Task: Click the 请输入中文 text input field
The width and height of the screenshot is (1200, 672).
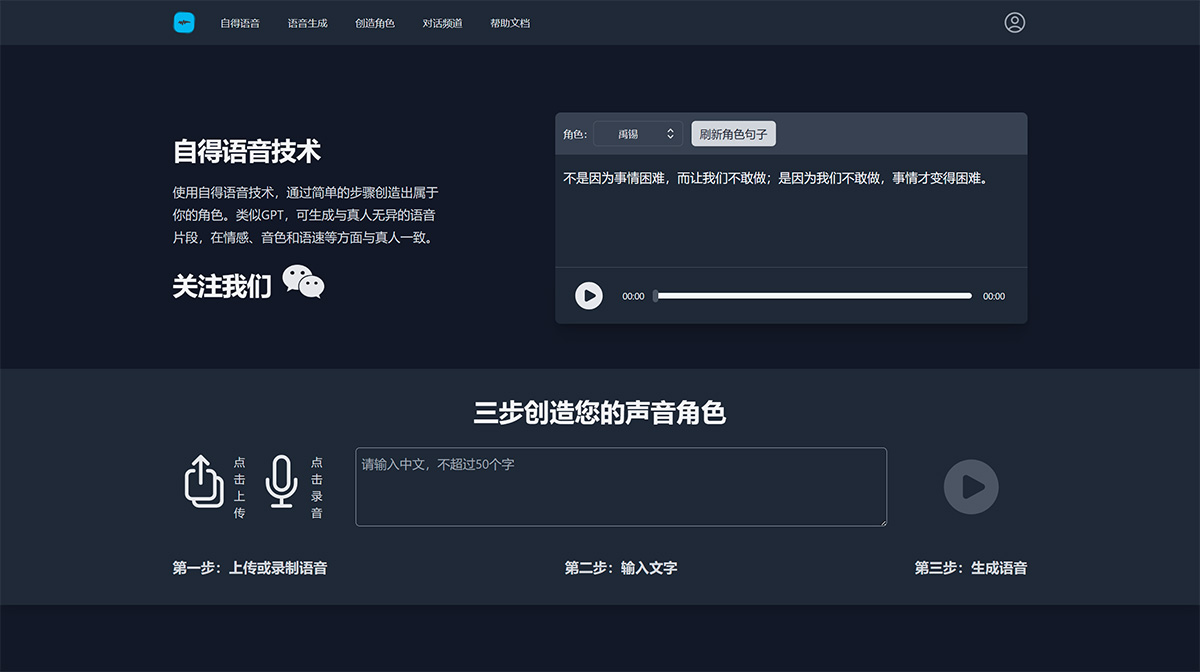Action: pos(620,486)
